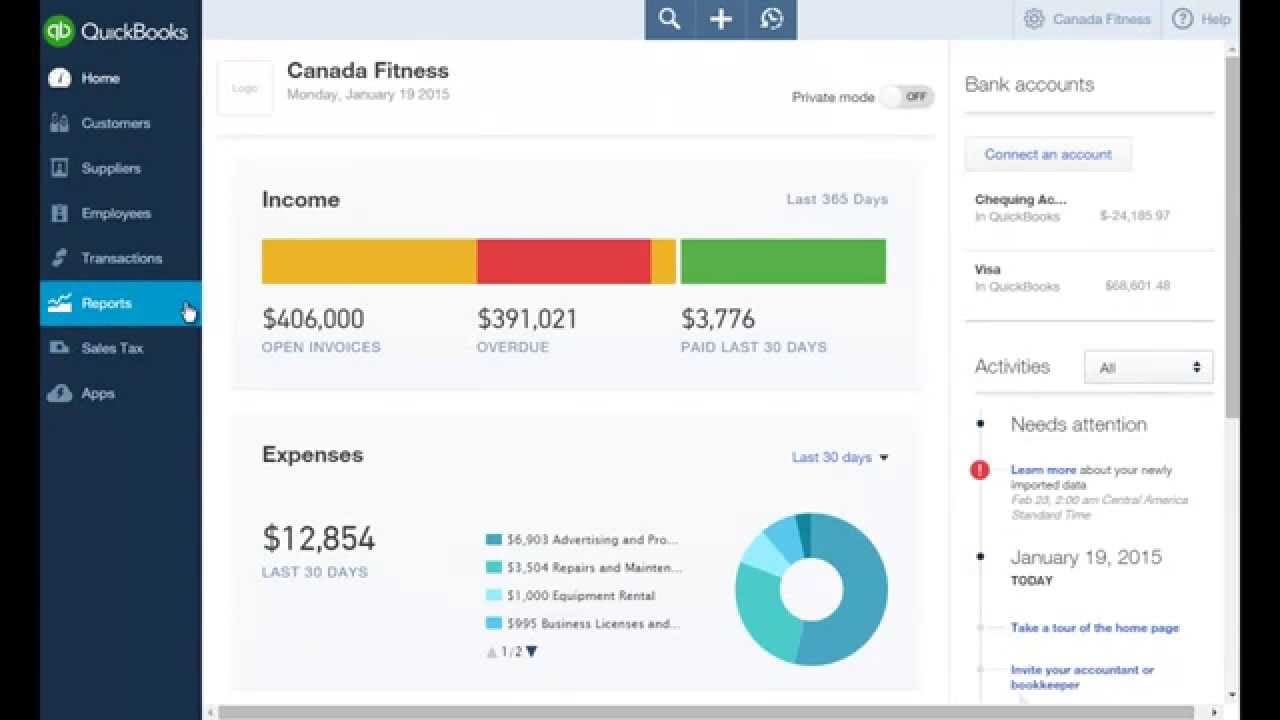
Task: Open Suppliers in the sidebar
Action: pos(120,168)
